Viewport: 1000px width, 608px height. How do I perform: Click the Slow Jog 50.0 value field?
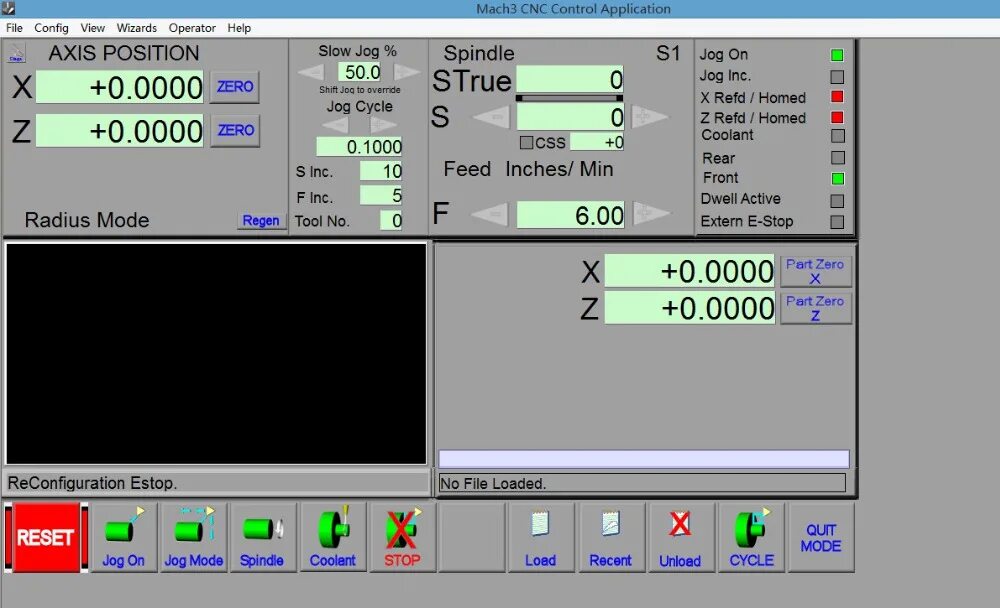(360, 72)
